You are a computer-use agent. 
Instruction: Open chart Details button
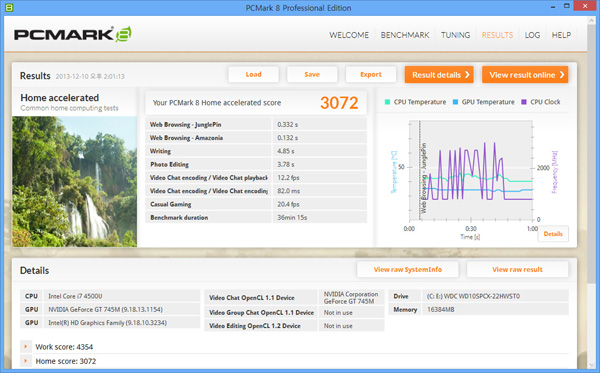coord(553,234)
